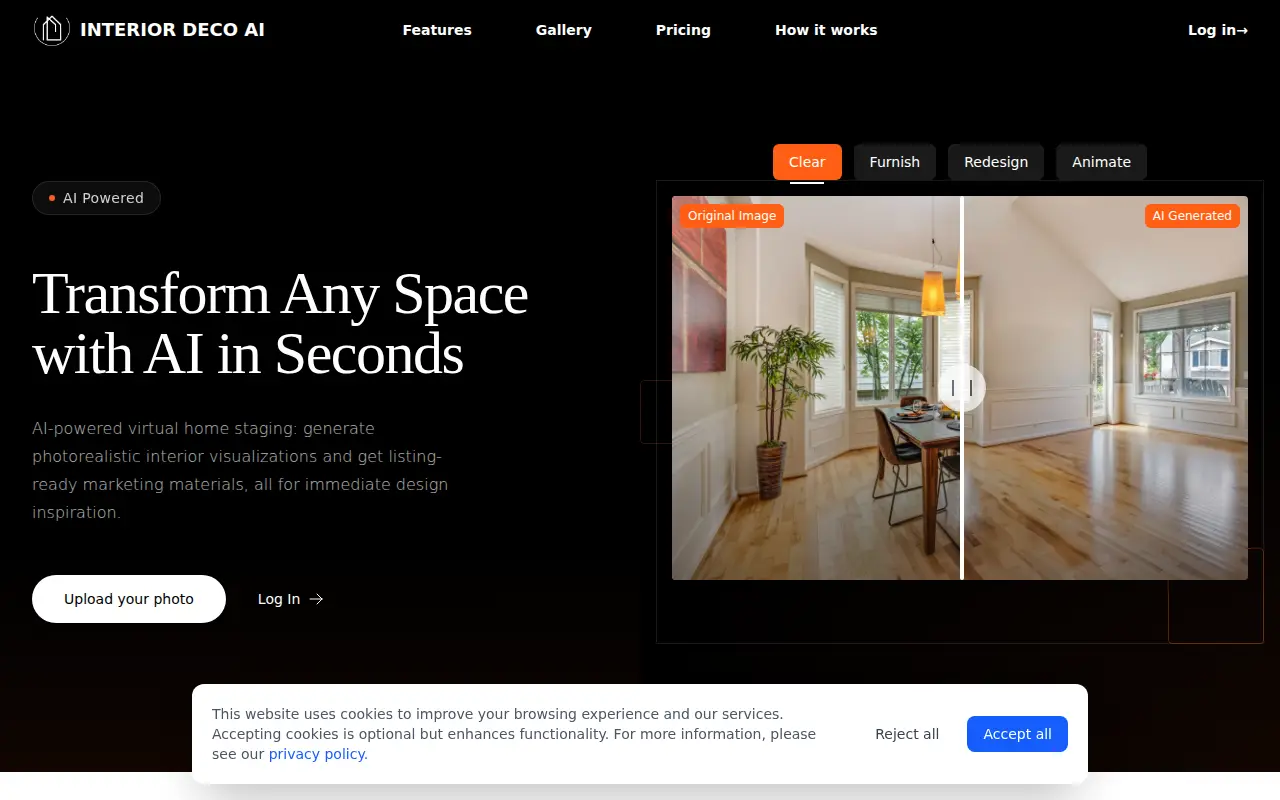Click the Original Image label badge

pyautogui.click(x=732, y=216)
